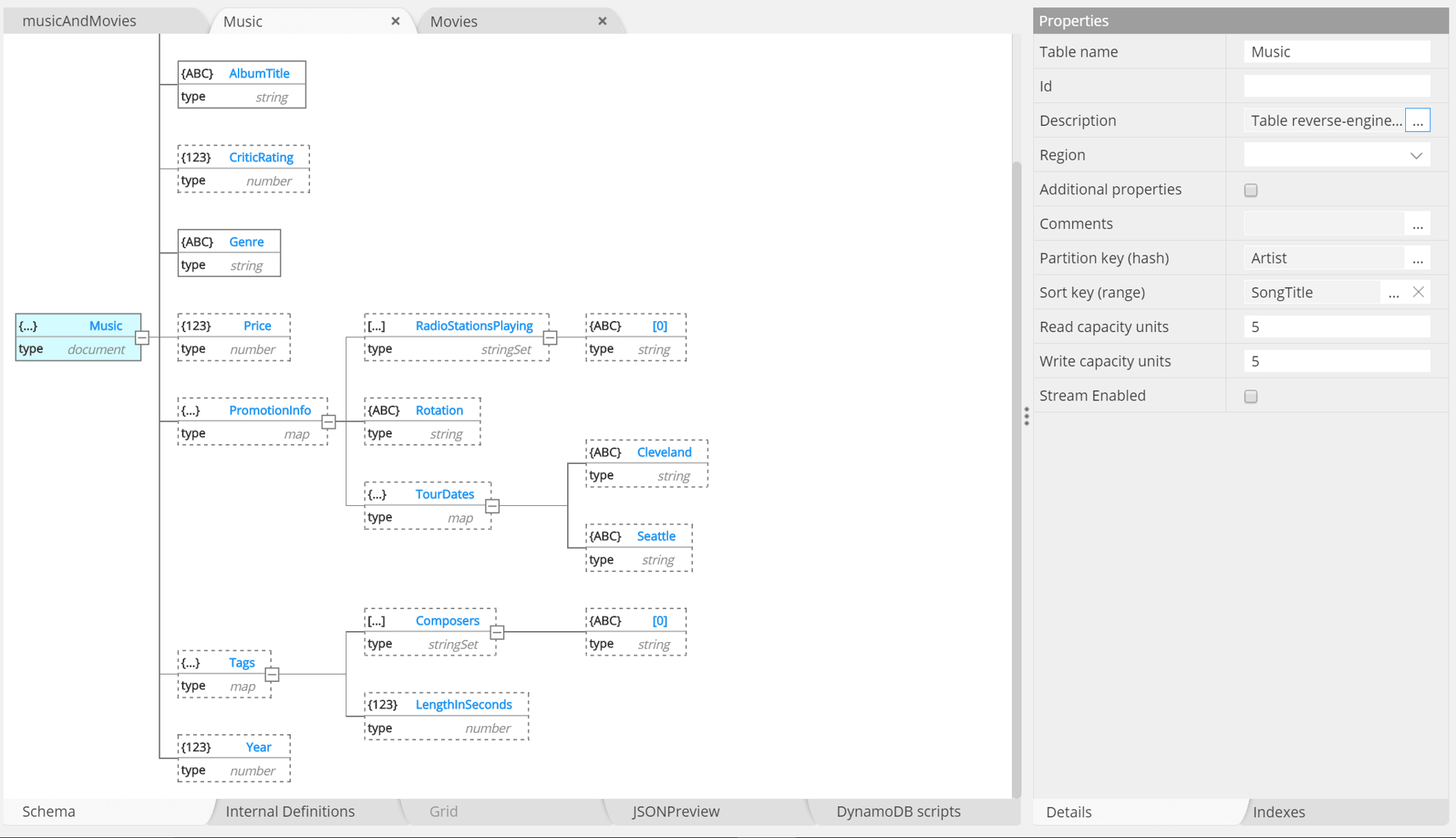Open the Description editor via its ellipsis button
1456x838 pixels.
pyautogui.click(x=1418, y=120)
